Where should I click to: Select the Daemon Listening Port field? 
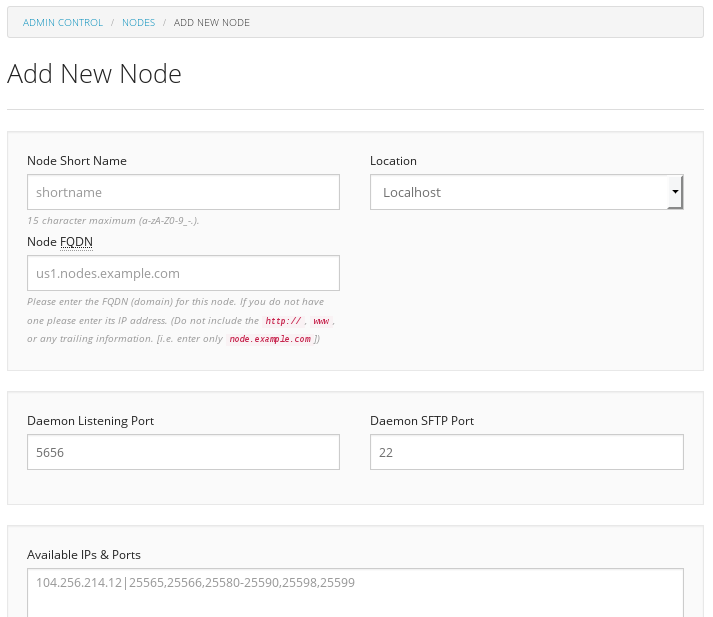(x=183, y=452)
